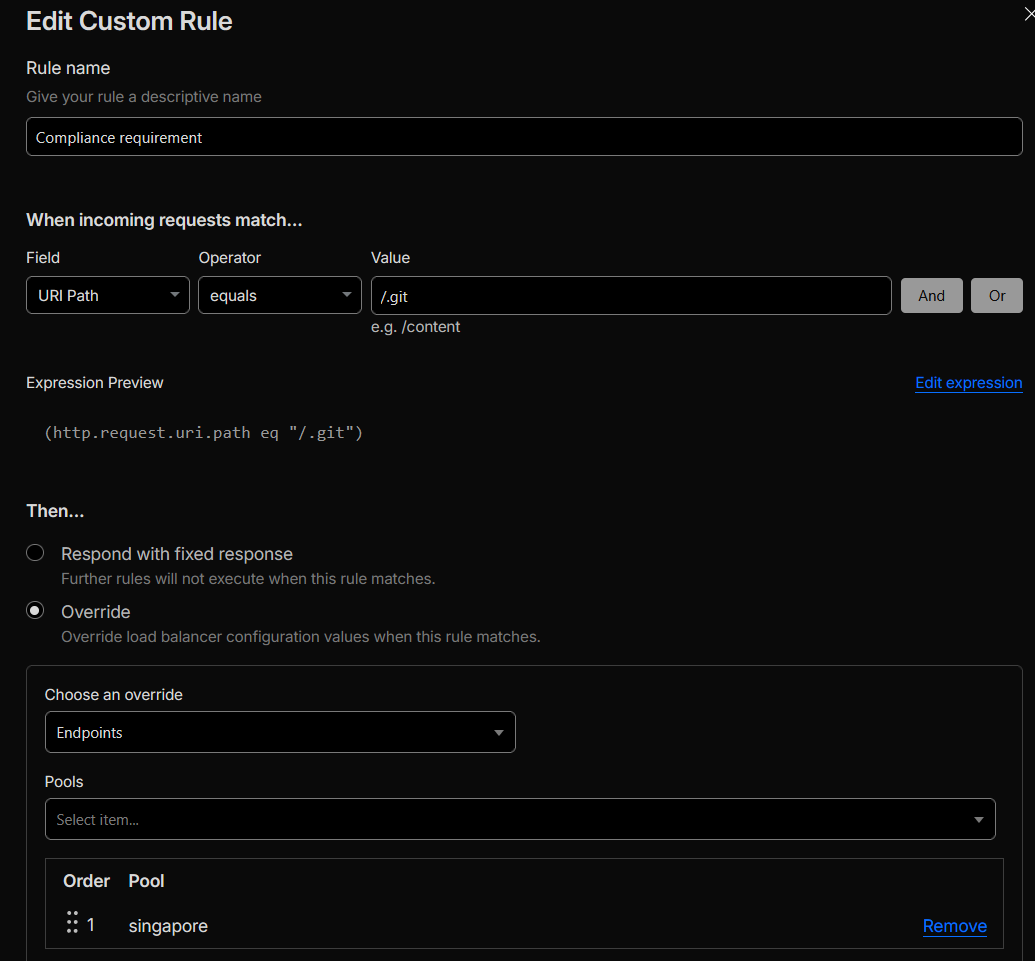The image size is (1035, 961).
Task: Click the Field dropdown chevron
Action: point(175,295)
